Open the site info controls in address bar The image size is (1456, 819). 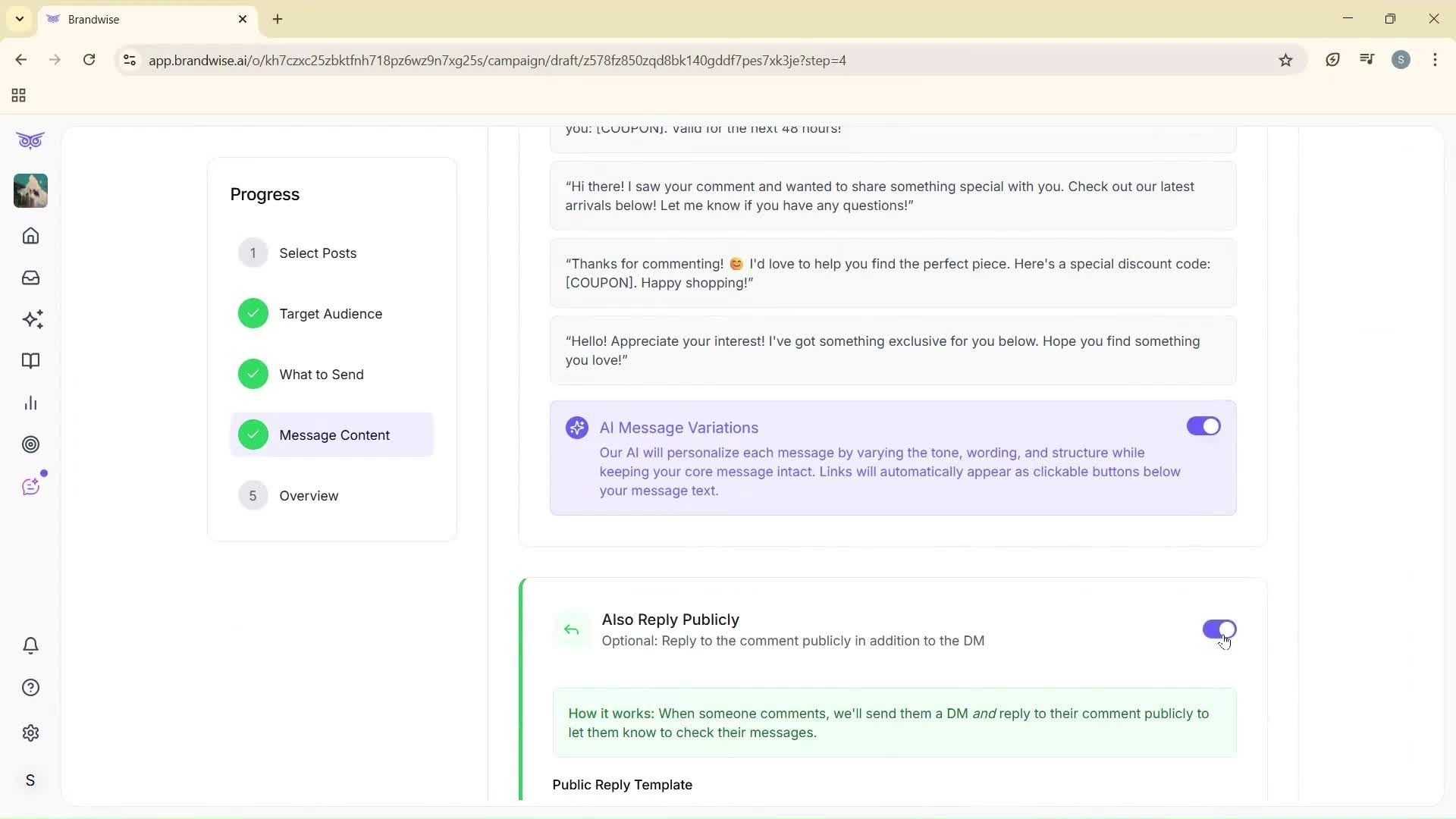[x=129, y=60]
